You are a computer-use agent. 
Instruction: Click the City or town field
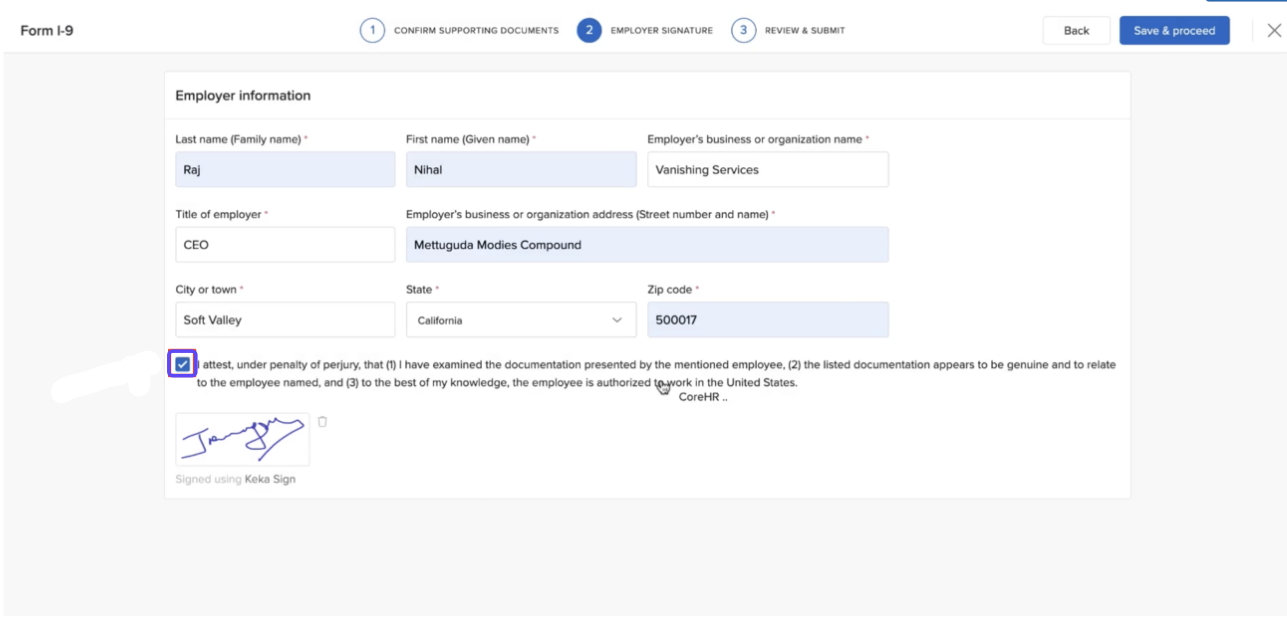click(285, 320)
